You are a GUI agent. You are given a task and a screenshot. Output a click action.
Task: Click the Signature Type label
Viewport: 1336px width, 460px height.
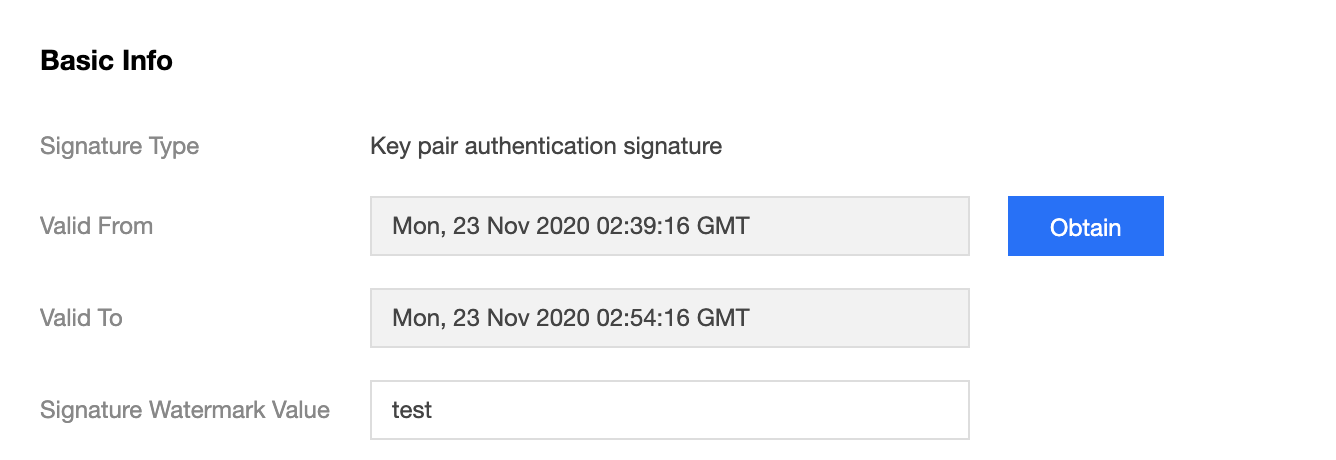click(x=119, y=146)
